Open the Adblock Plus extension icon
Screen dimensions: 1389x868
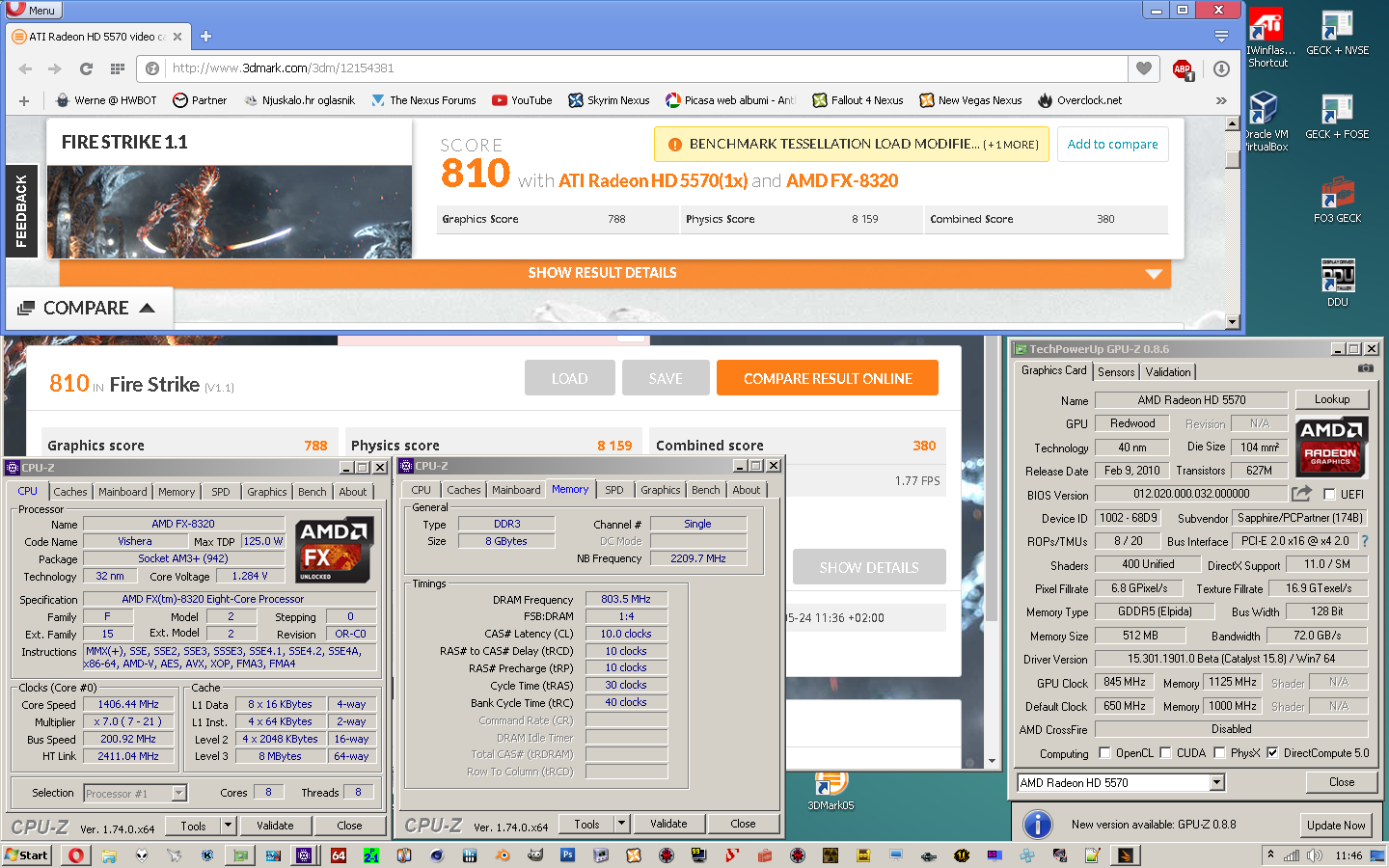tap(1183, 68)
